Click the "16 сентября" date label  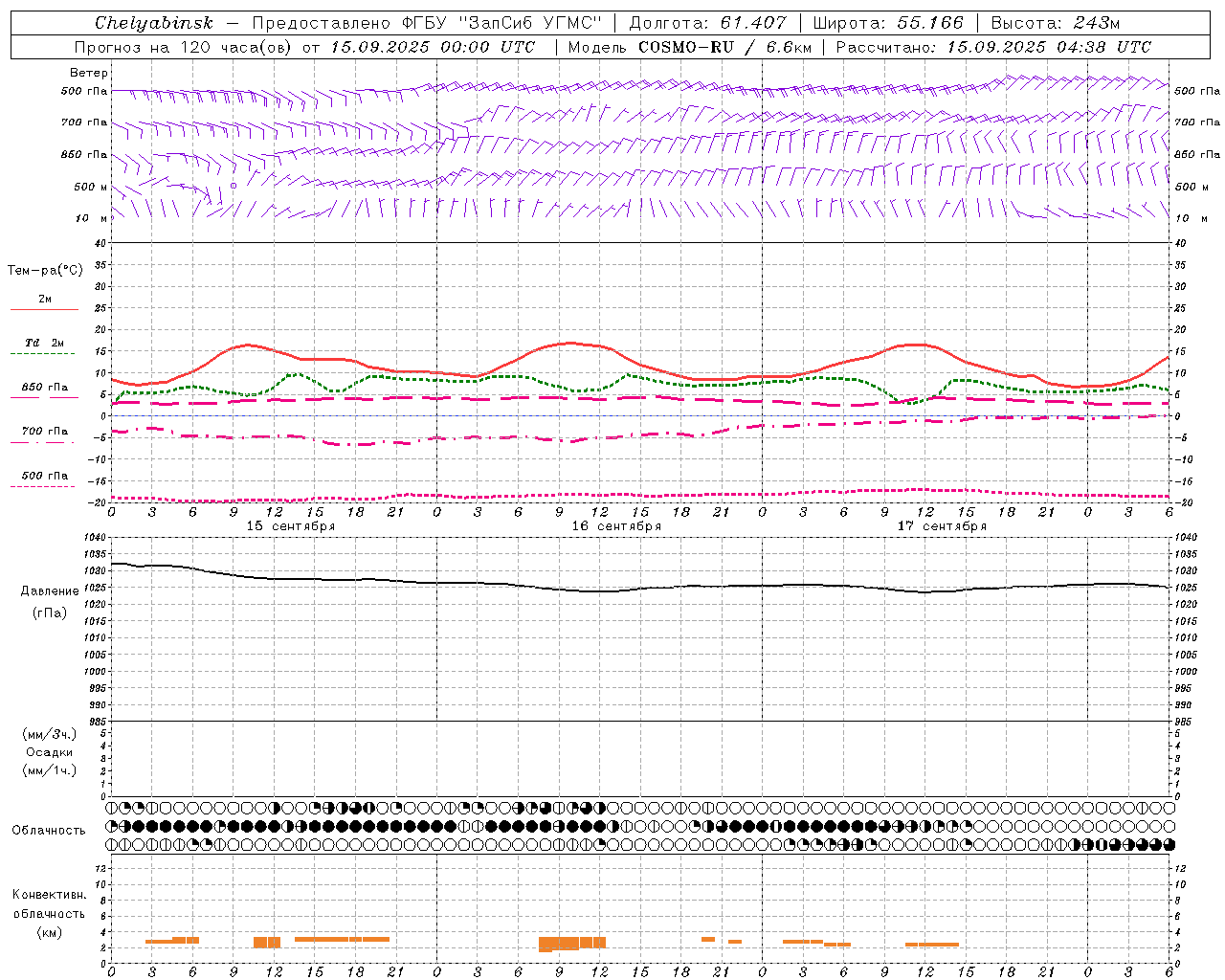coord(616,526)
